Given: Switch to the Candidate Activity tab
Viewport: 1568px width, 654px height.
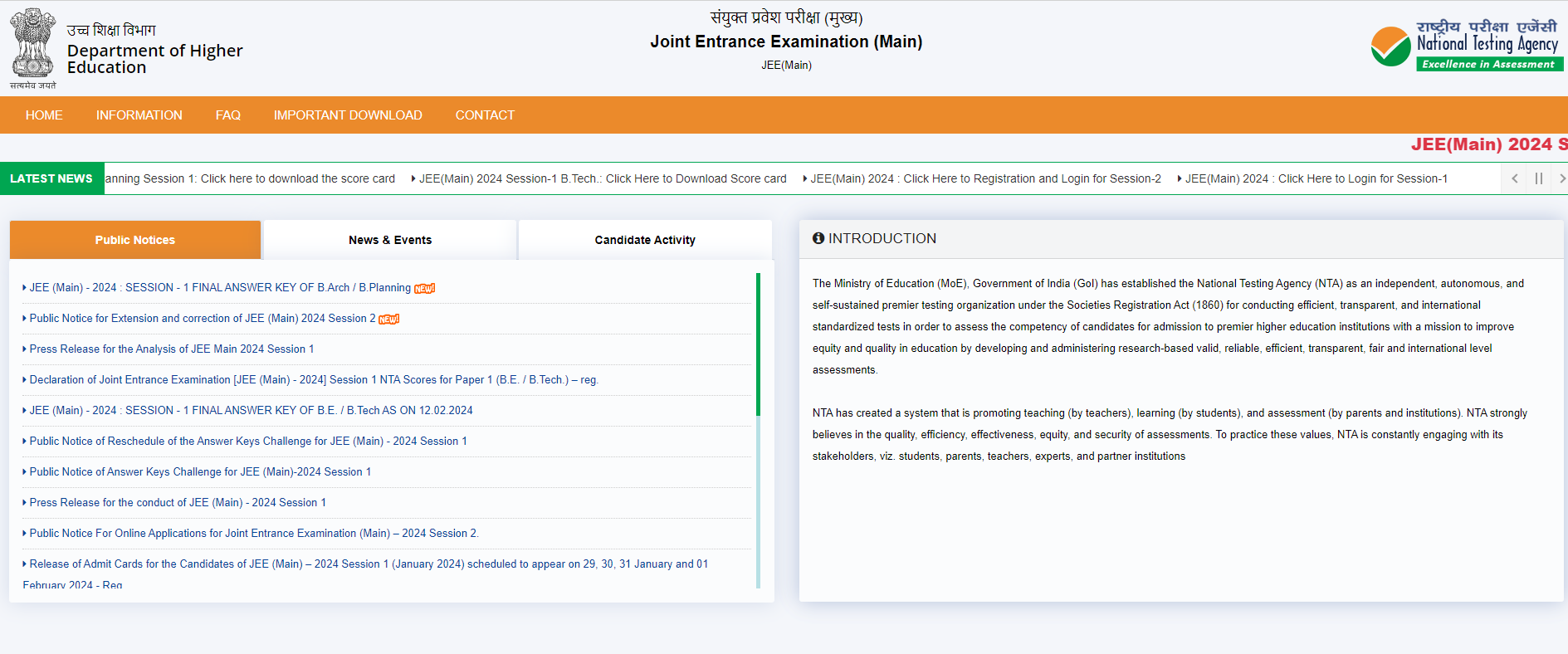Looking at the screenshot, I should pos(645,240).
